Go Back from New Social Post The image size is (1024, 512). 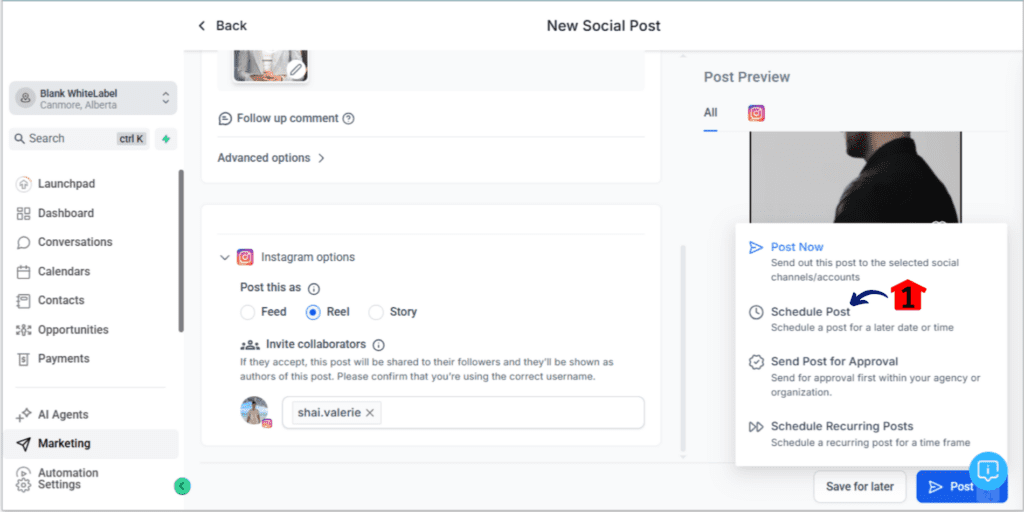pyautogui.click(x=222, y=26)
